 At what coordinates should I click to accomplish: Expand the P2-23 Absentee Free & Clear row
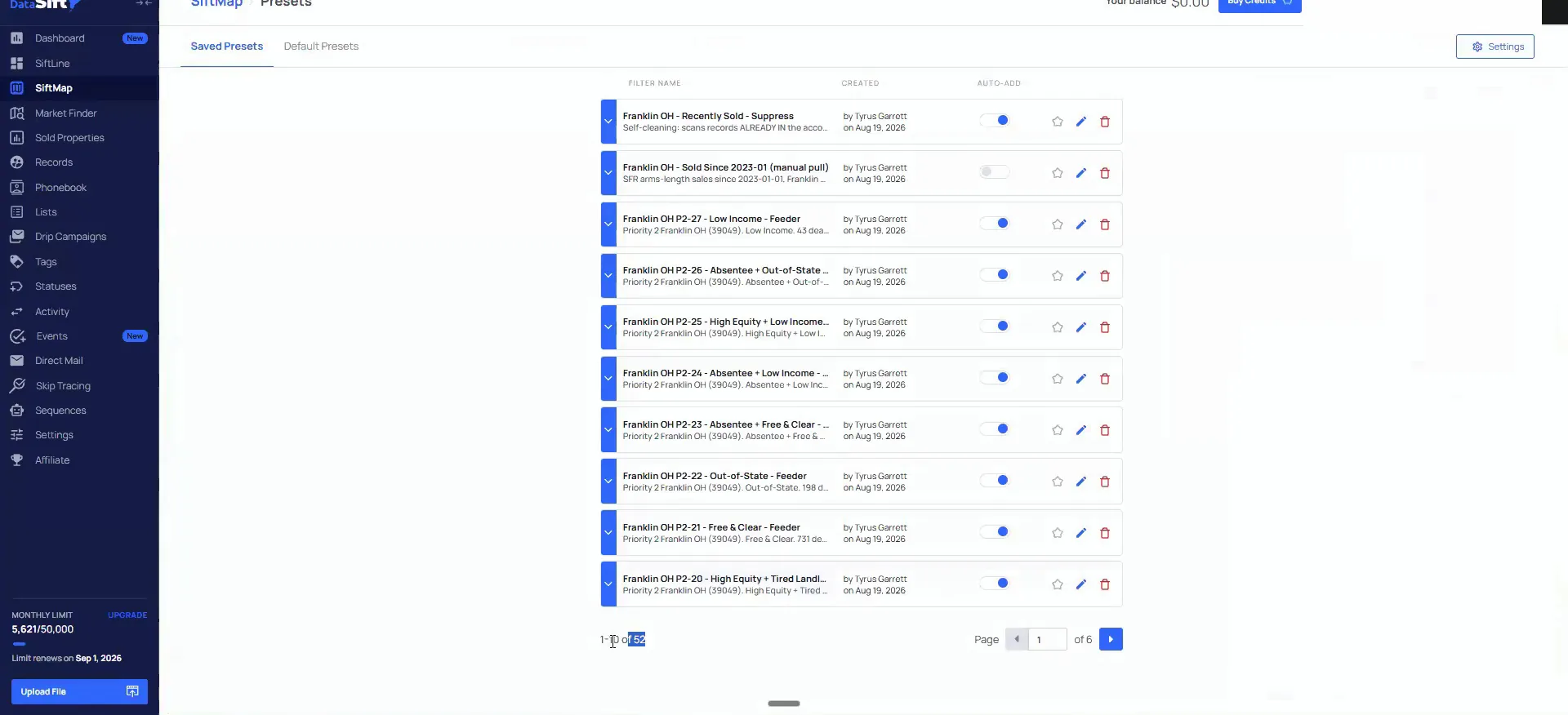[x=608, y=430]
